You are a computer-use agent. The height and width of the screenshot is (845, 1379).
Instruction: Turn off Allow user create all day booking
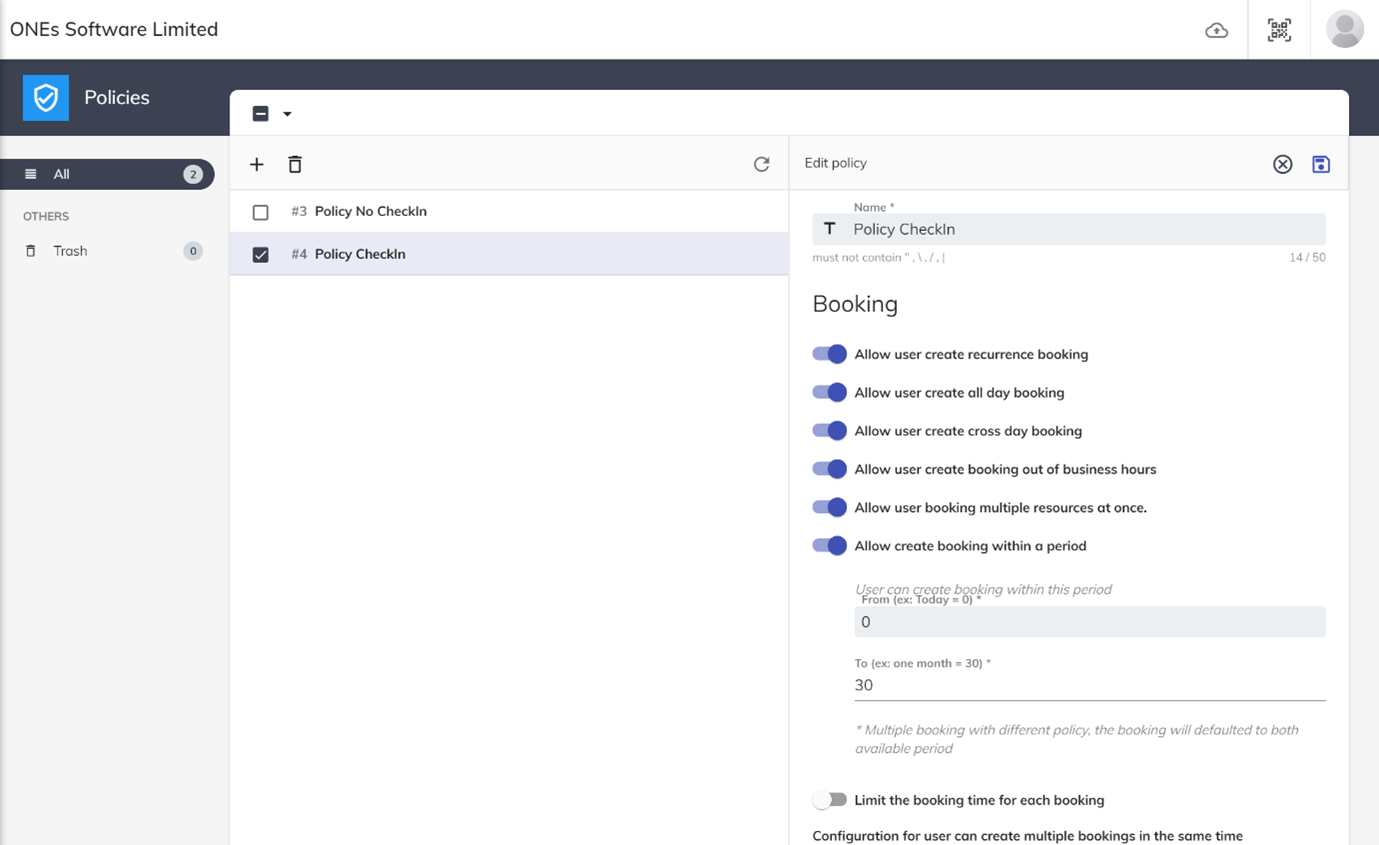(829, 393)
